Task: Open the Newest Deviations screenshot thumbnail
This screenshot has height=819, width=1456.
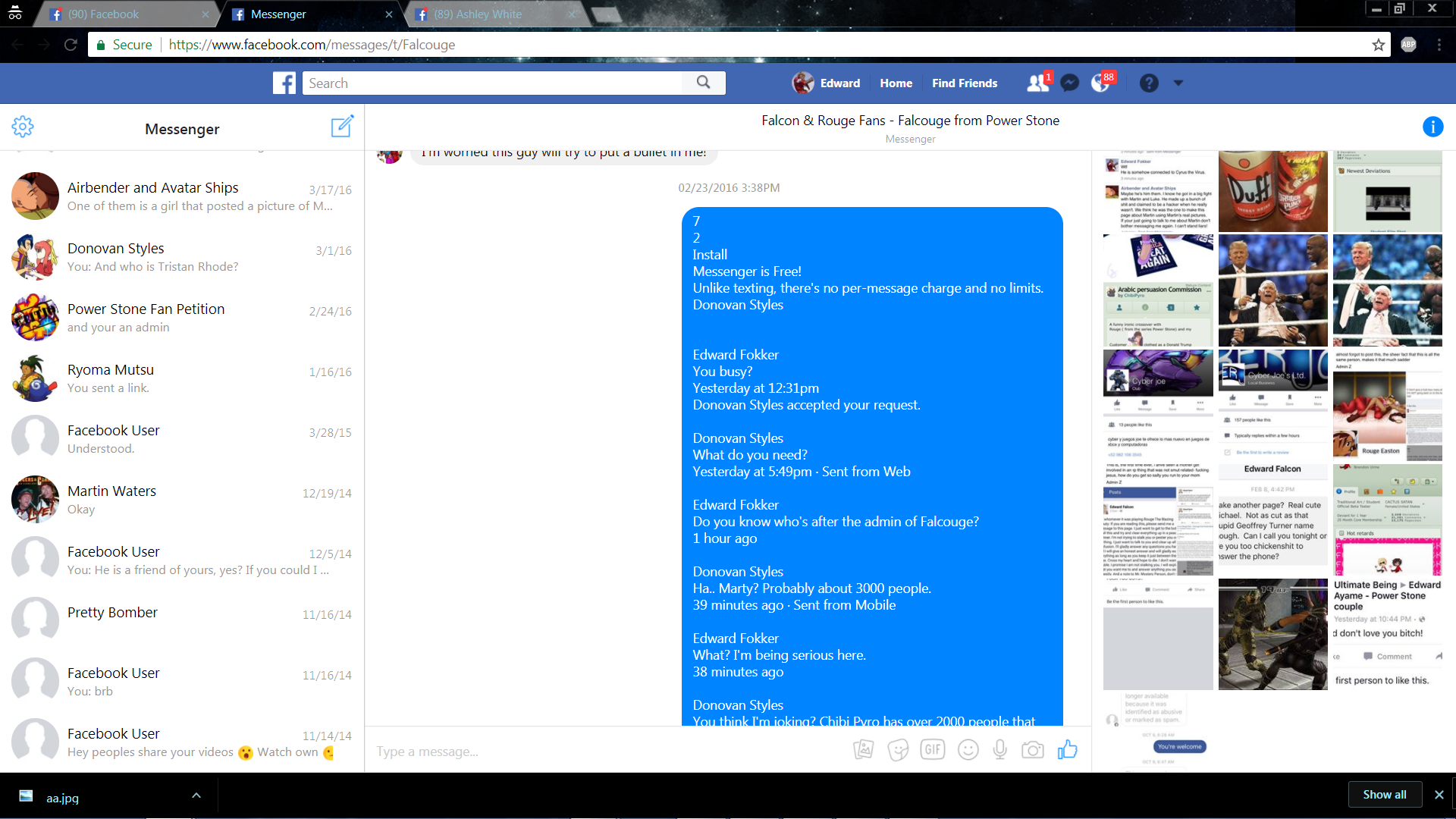Action: tap(1388, 191)
